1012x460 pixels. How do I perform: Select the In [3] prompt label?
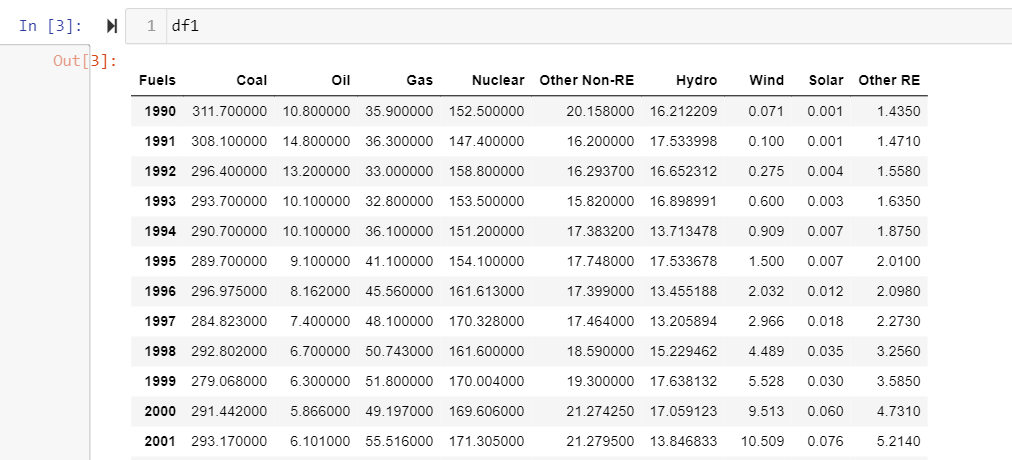(x=50, y=26)
